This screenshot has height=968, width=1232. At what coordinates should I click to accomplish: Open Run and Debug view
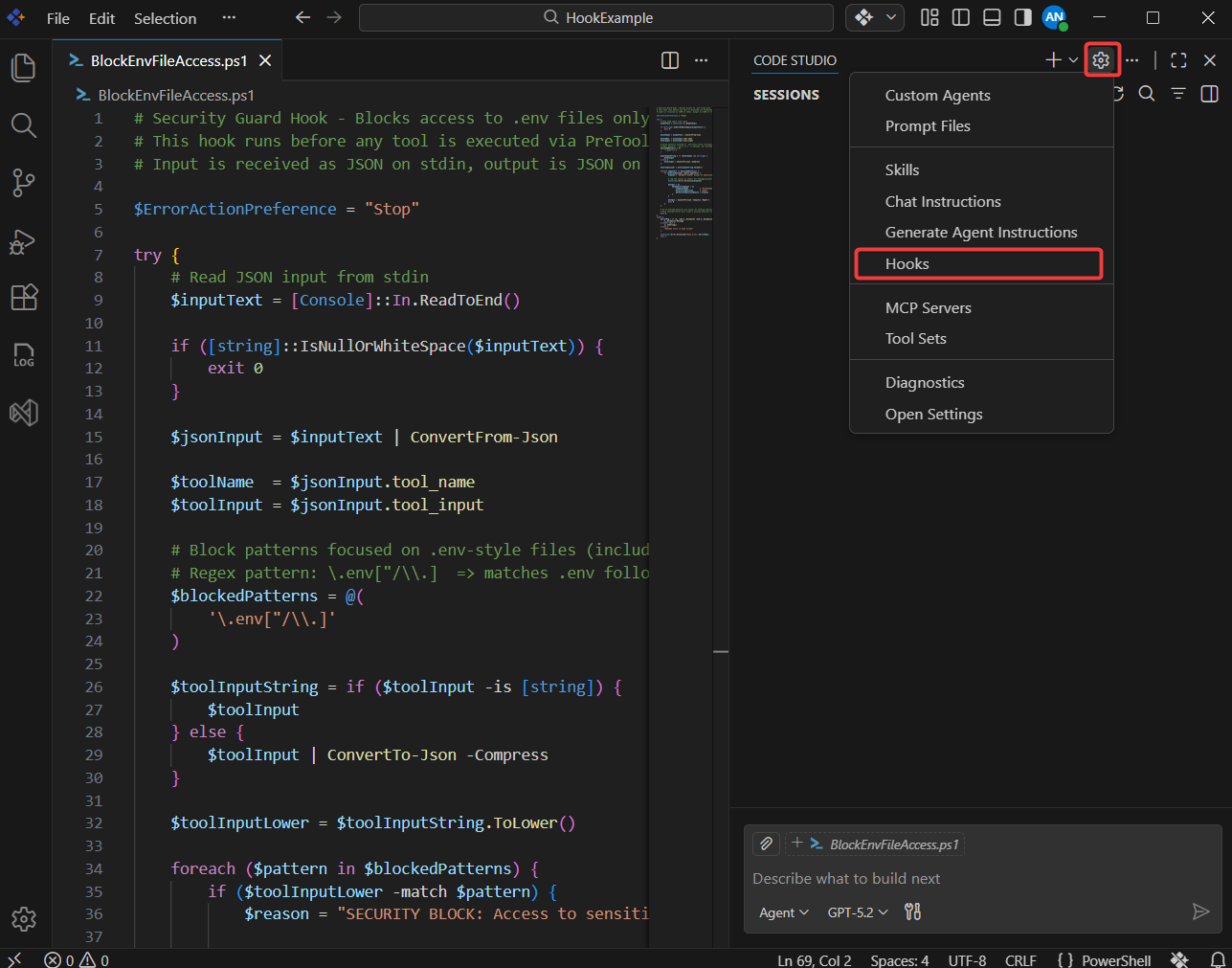click(x=24, y=241)
